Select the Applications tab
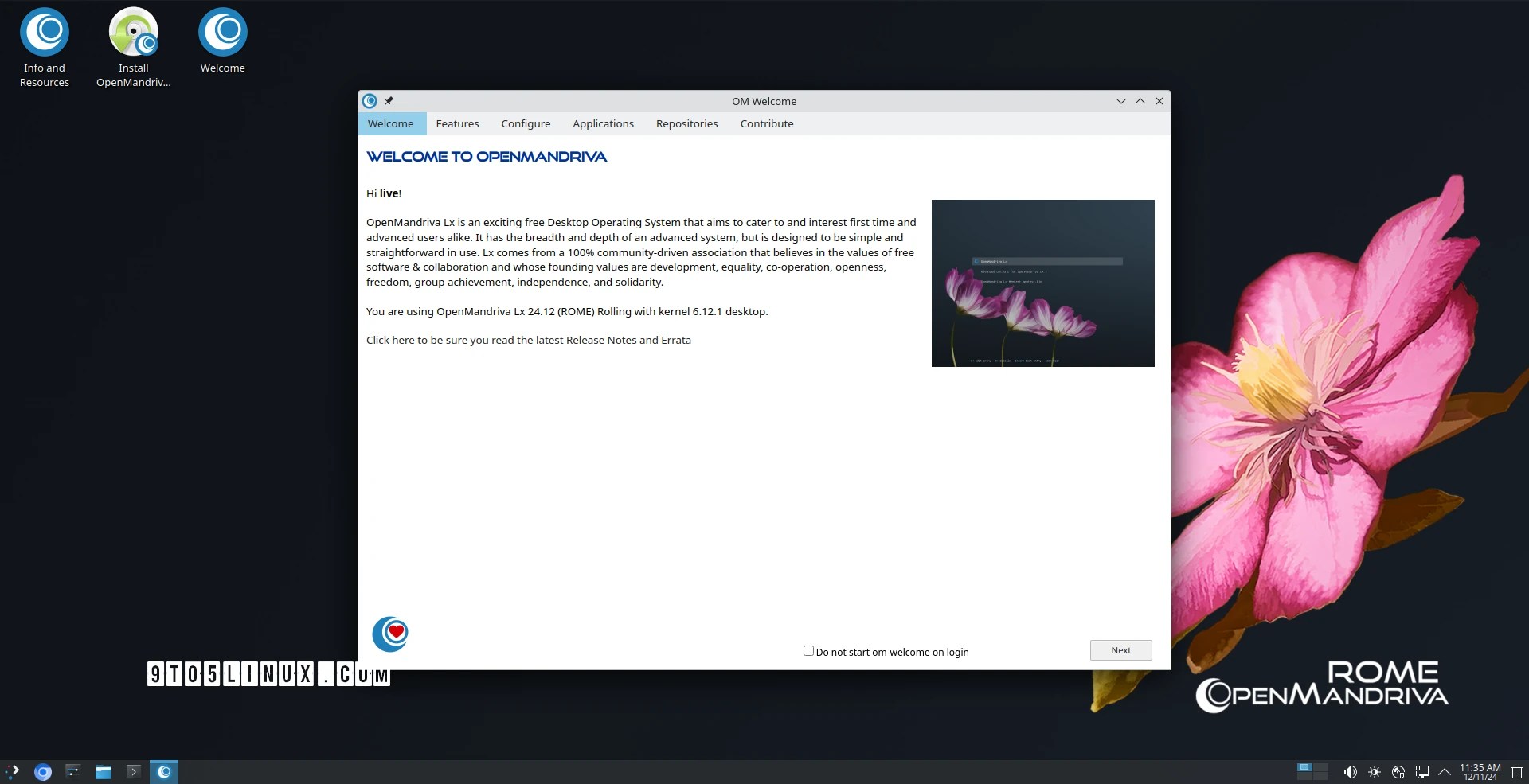The width and height of the screenshot is (1529, 784). 603,123
